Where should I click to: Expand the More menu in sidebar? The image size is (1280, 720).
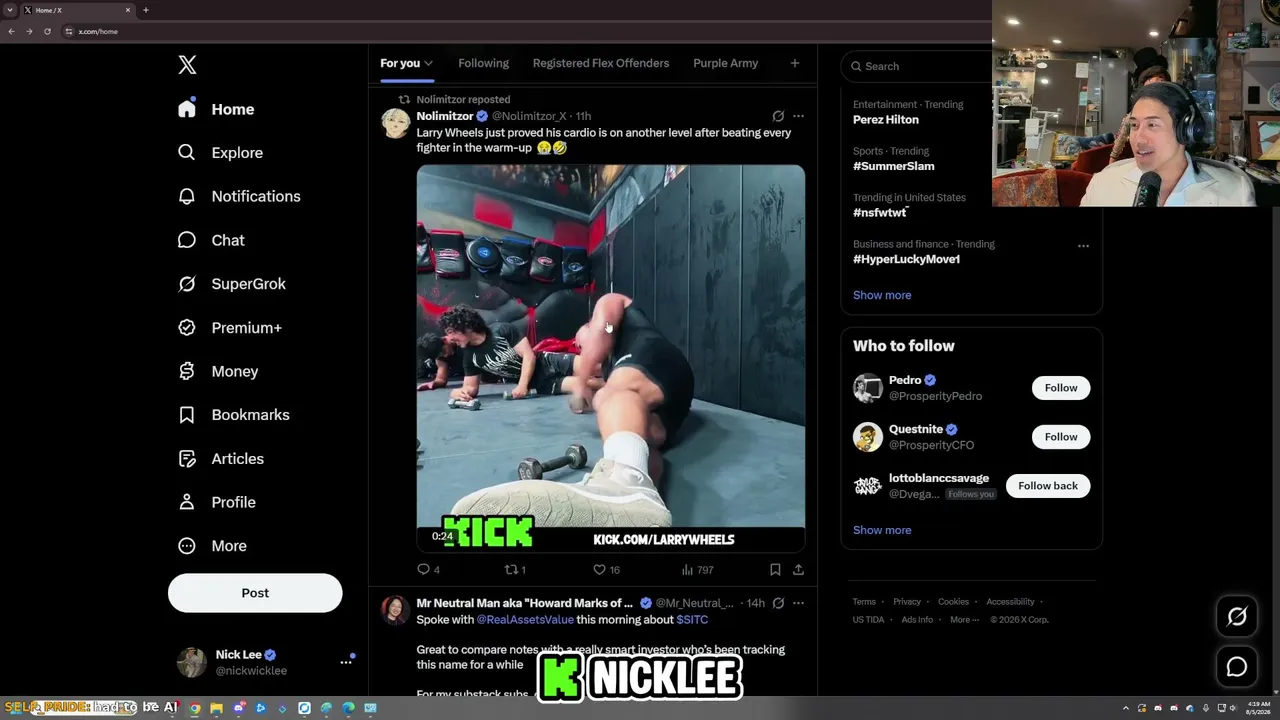tap(212, 546)
